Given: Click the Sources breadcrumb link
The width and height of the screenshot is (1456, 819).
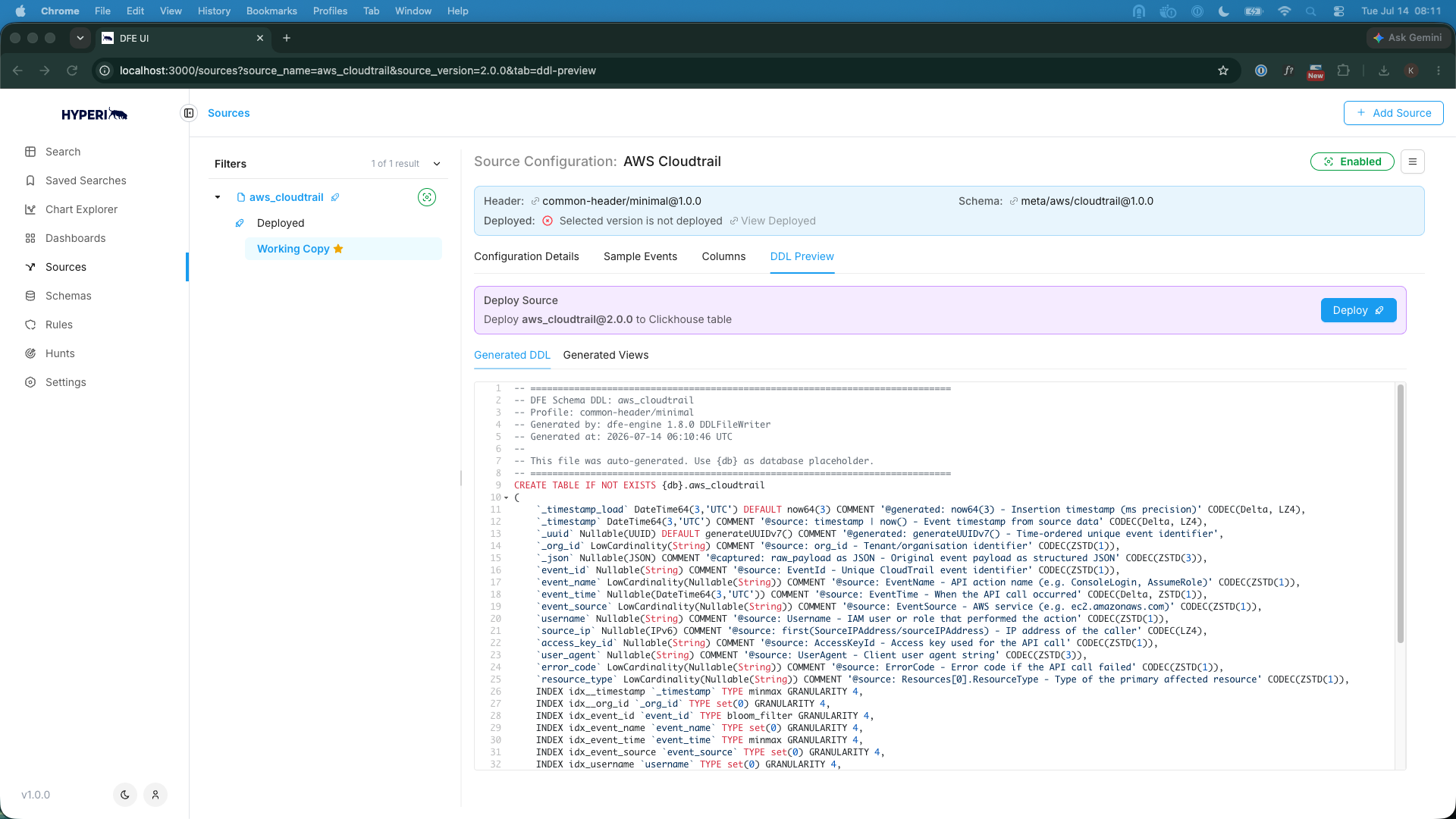Looking at the screenshot, I should coord(228,113).
